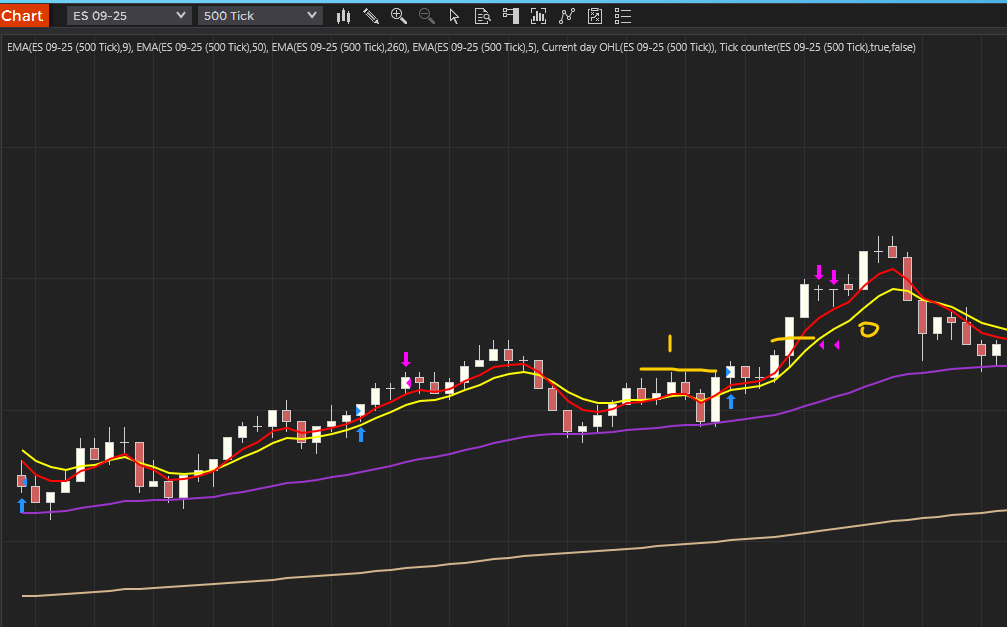Open the chart trader icon
Screen dimensions: 1007x627
(x=511, y=16)
